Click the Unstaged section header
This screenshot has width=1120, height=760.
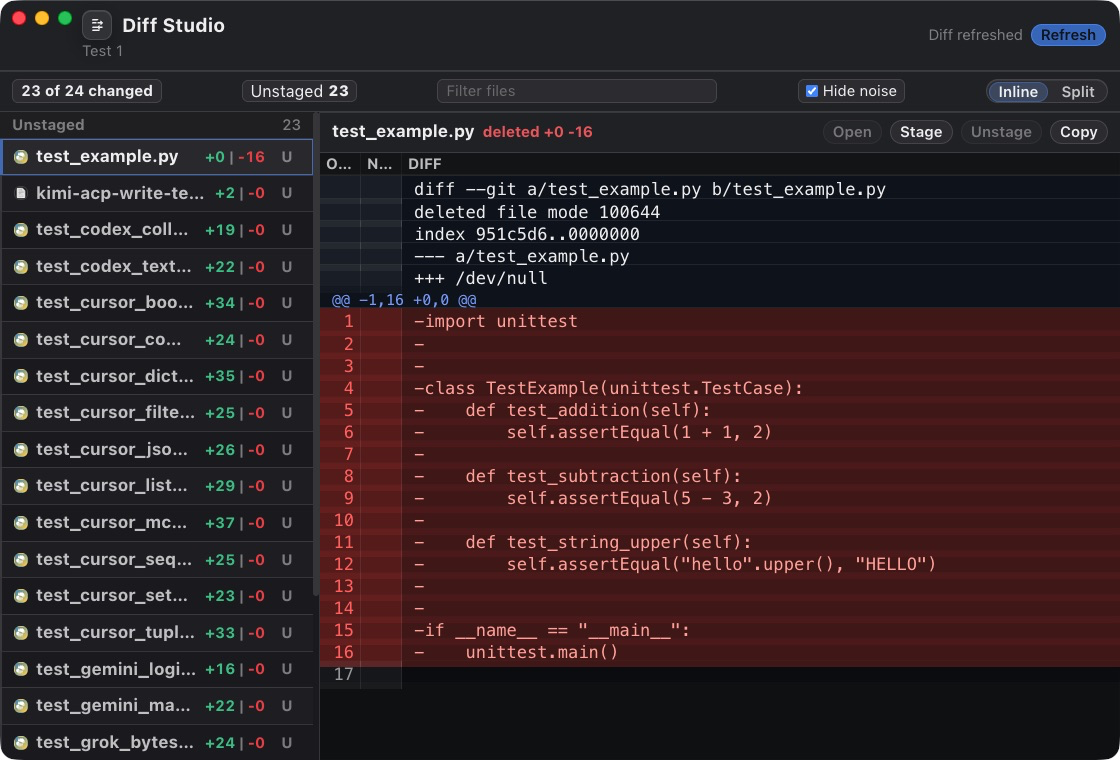click(x=156, y=125)
